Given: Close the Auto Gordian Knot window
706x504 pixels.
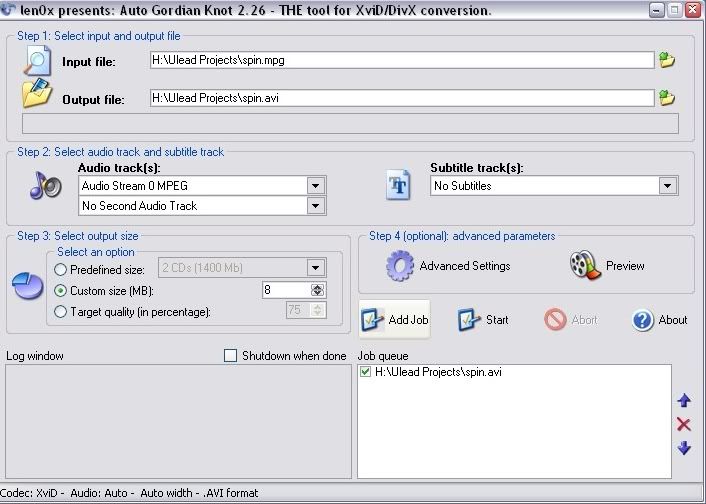Looking at the screenshot, I should (693, 9).
